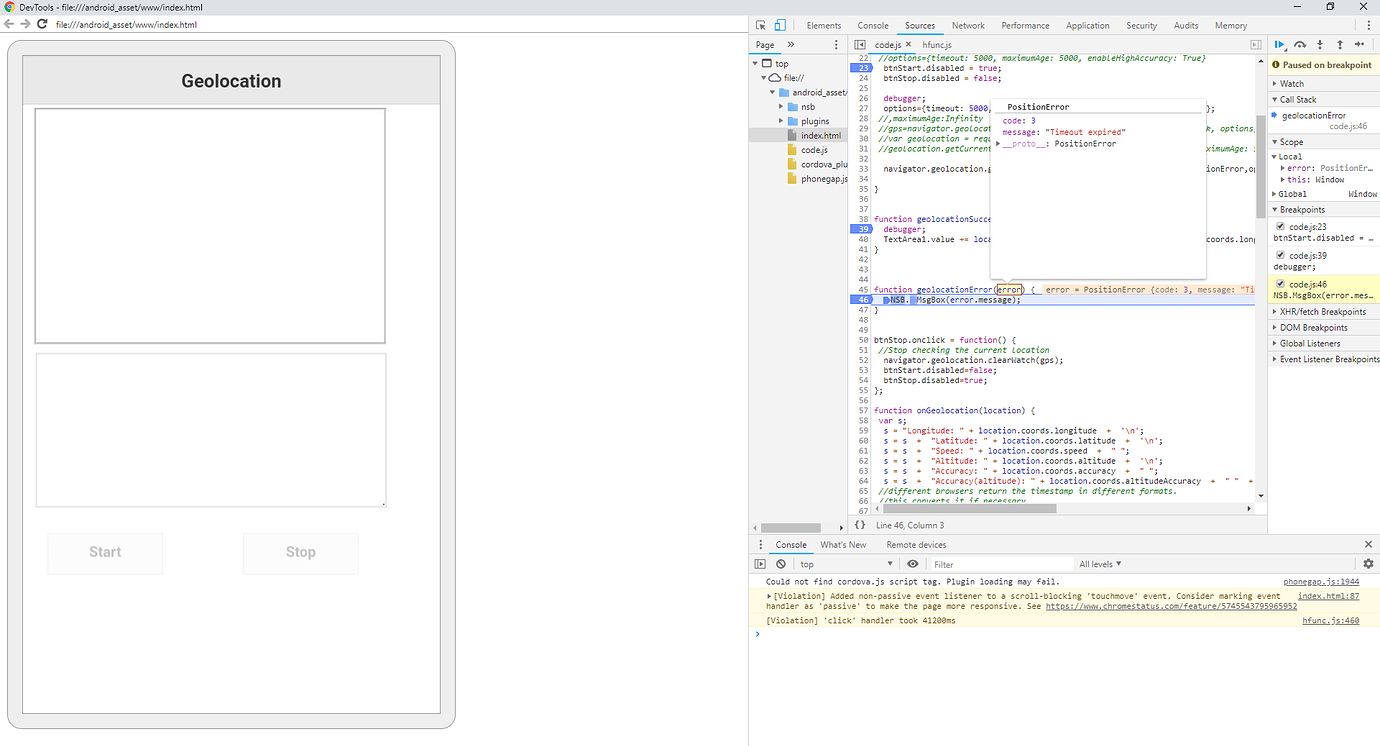Clear the console using the clear icon
The height and width of the screenshot is (746, 1380).
(781, 563)
